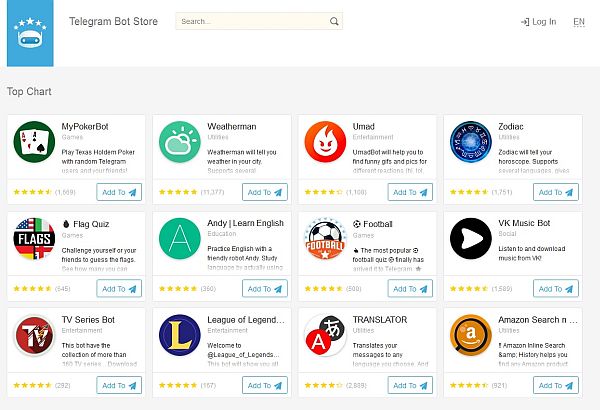Open the Zodiac wheel icon
Viewport: 600px width, 410px height.
(x=471, y=142)
